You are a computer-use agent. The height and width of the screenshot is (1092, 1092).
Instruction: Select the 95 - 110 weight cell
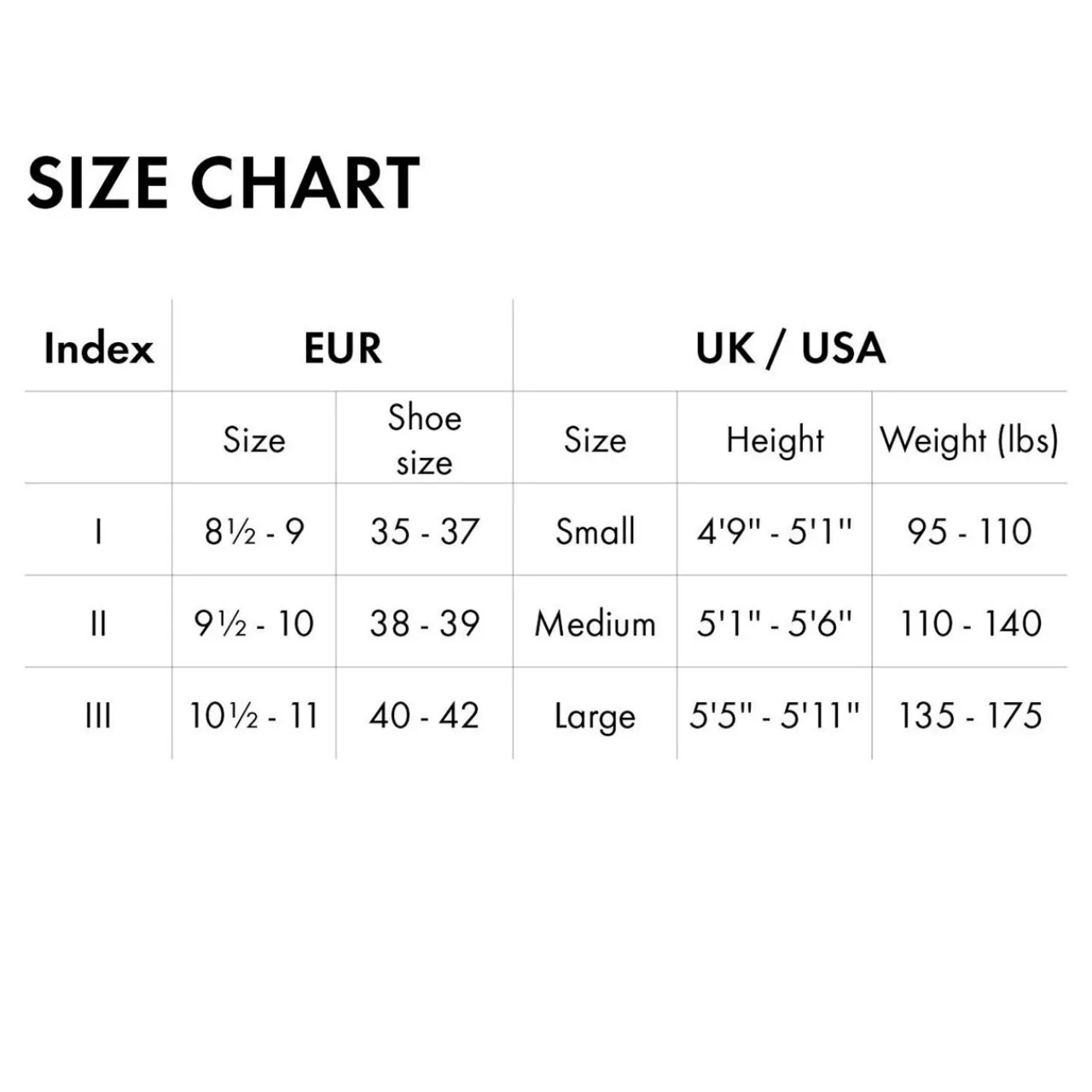pos(969,531)
